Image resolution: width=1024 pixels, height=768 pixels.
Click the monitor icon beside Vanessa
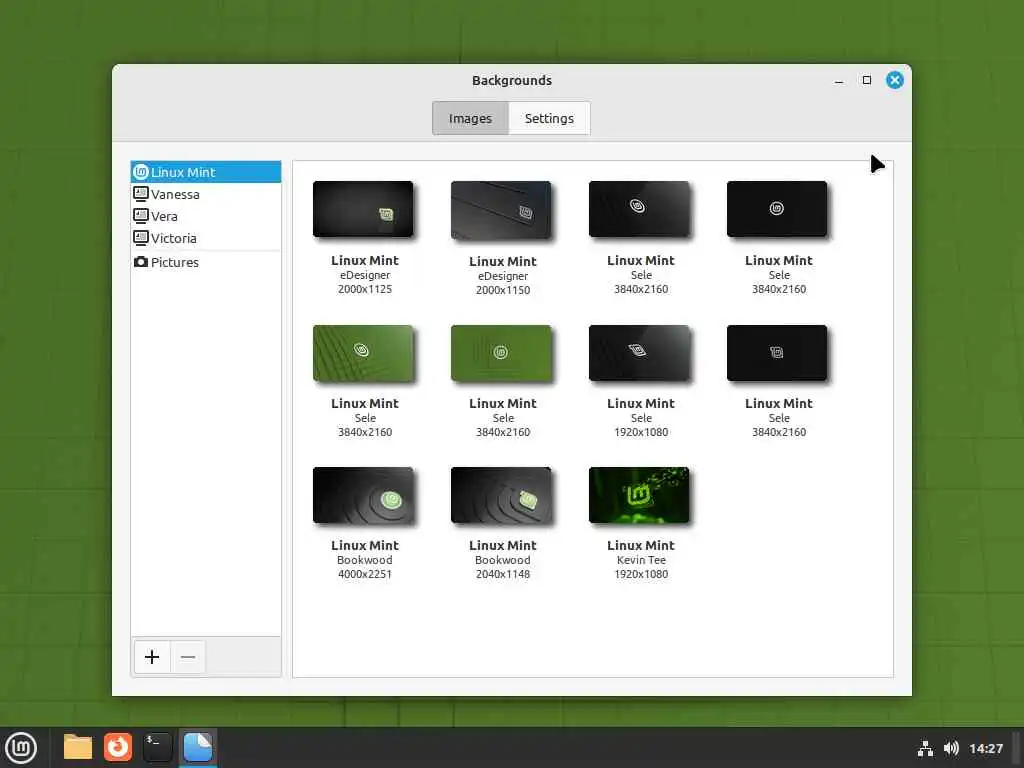[140, 193]
